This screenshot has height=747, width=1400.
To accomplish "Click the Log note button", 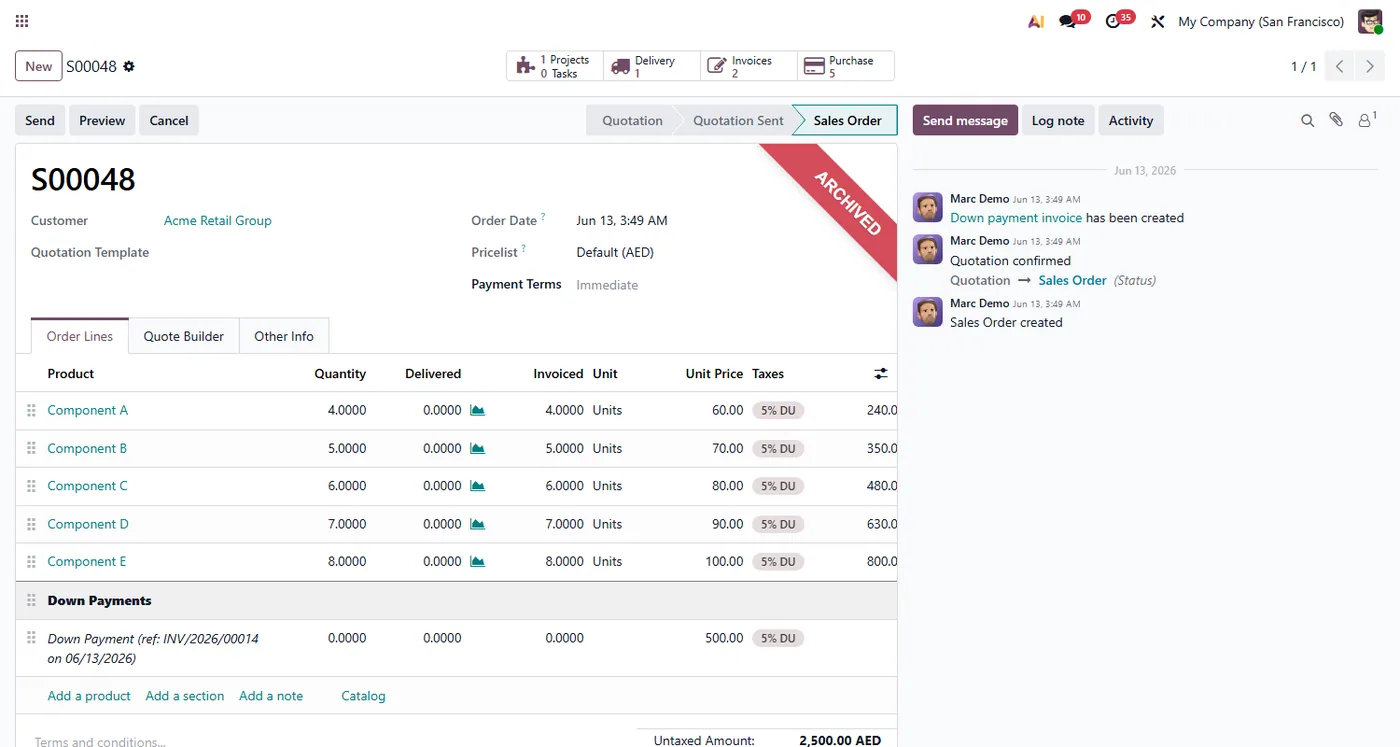I will click(1058, 121).
